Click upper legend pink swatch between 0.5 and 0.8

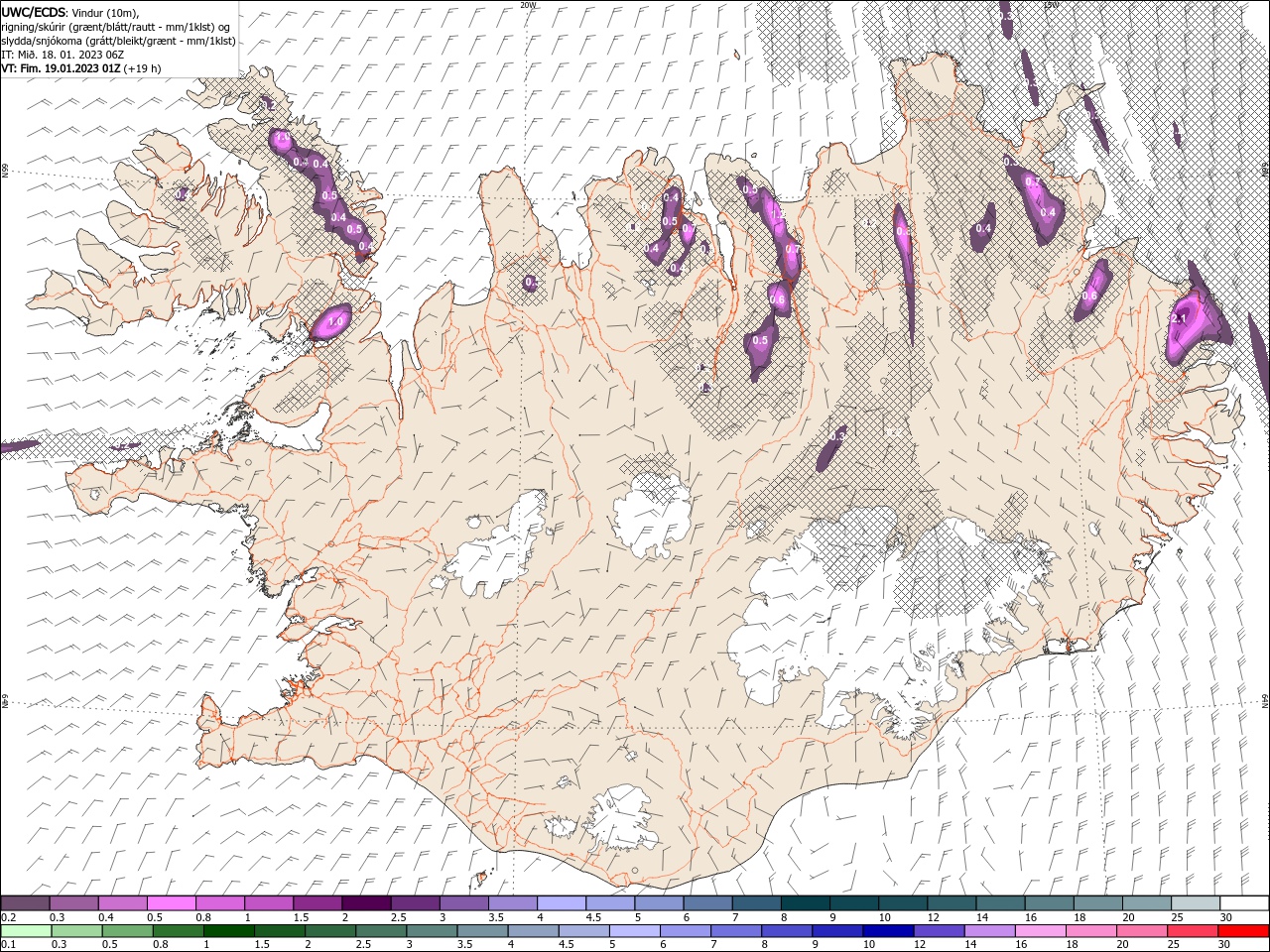pyautogui.click(x=171, y=902)
